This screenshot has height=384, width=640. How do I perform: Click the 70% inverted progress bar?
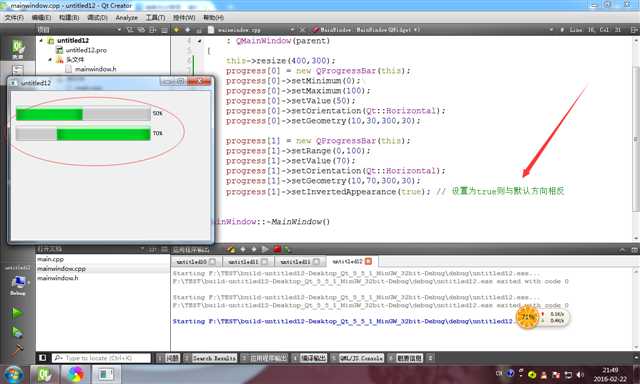[83, 134]
